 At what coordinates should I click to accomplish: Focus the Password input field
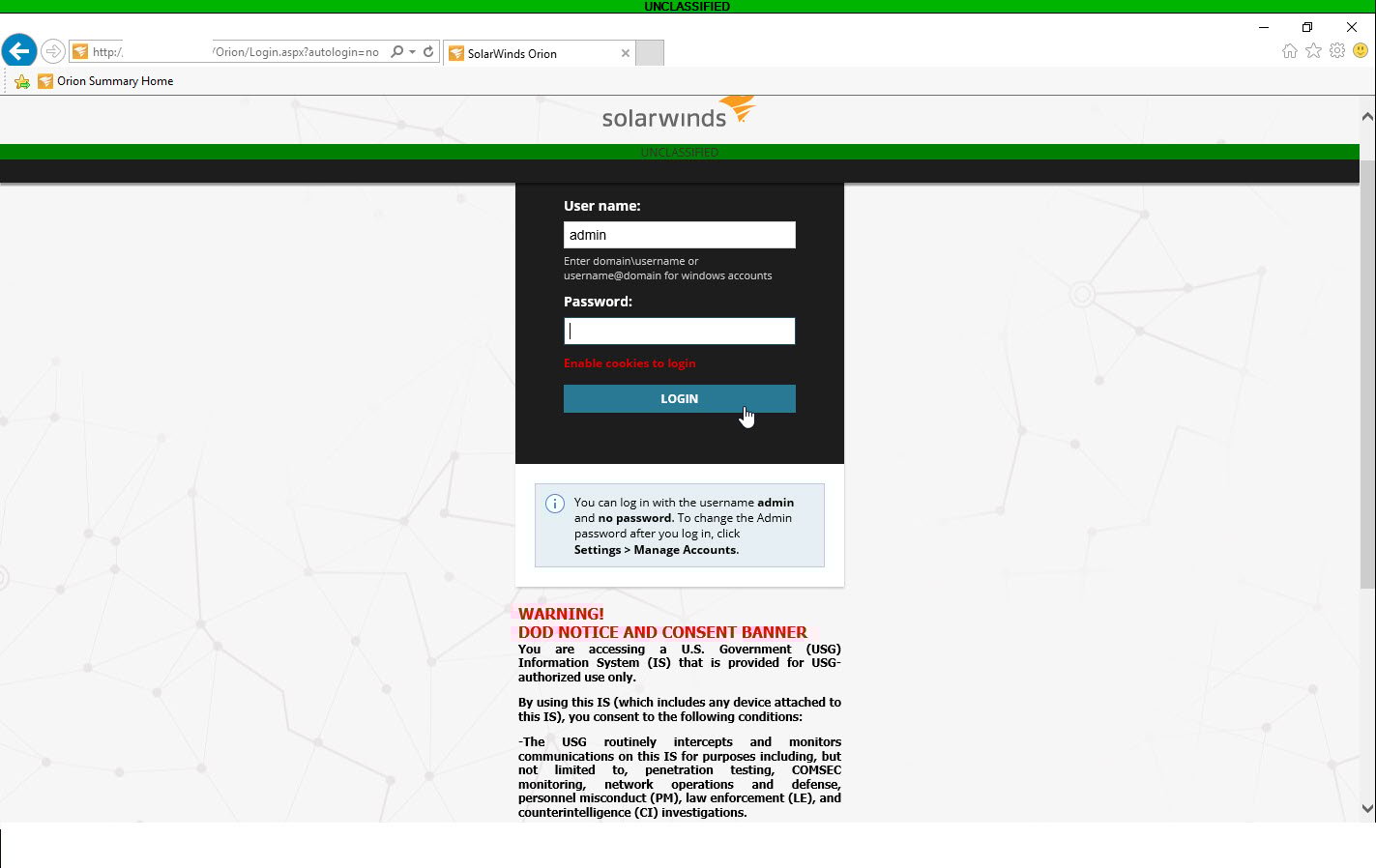(x=680, y=331)
